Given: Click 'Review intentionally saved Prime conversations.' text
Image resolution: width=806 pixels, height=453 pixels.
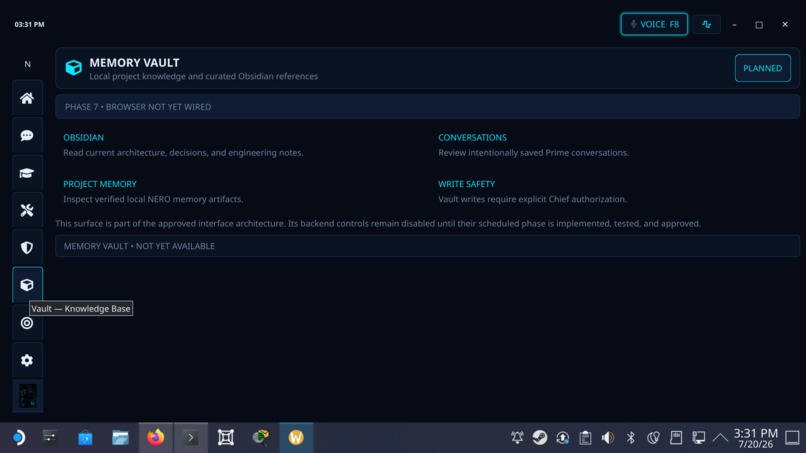Looking at the screenshot, I should point(533,153).
